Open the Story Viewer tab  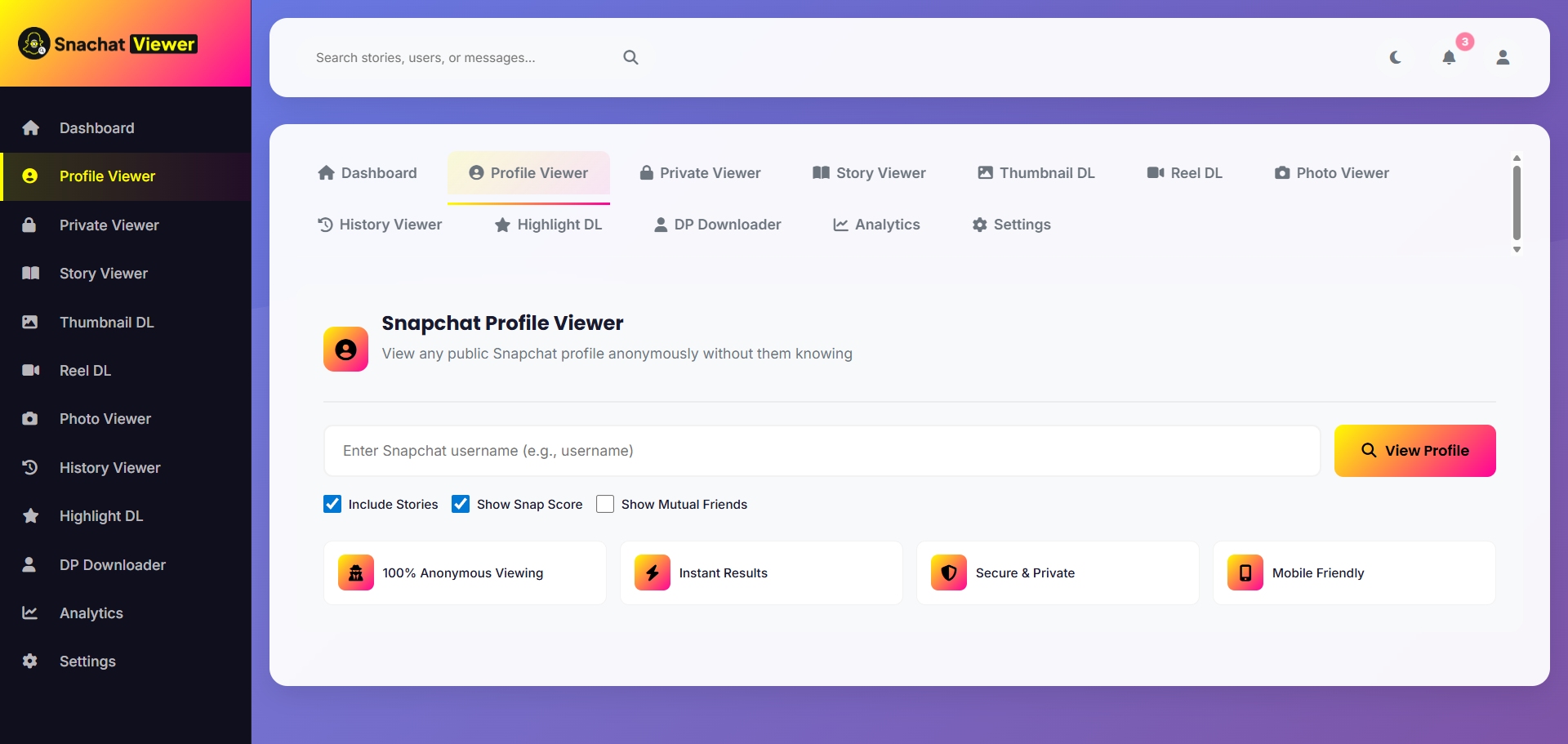pos(868,172)
